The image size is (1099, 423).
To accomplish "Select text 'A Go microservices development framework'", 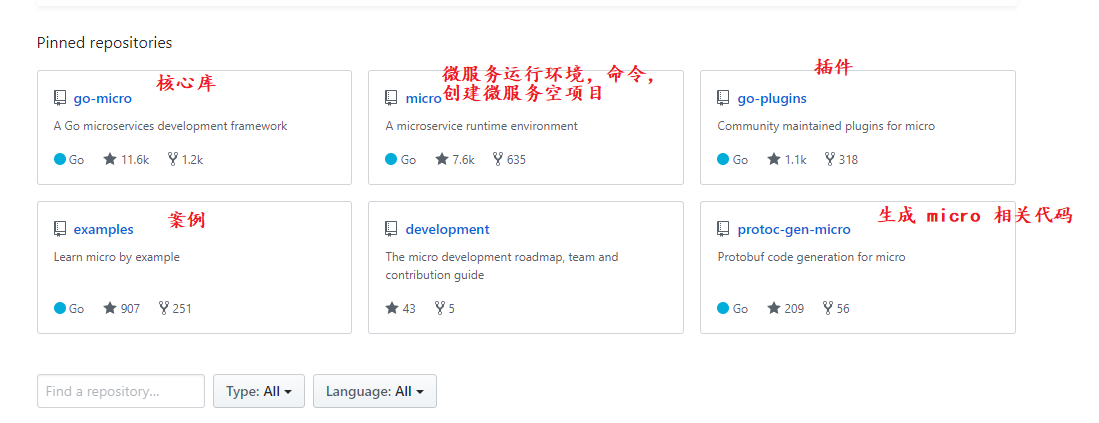I will coord(170,127).
